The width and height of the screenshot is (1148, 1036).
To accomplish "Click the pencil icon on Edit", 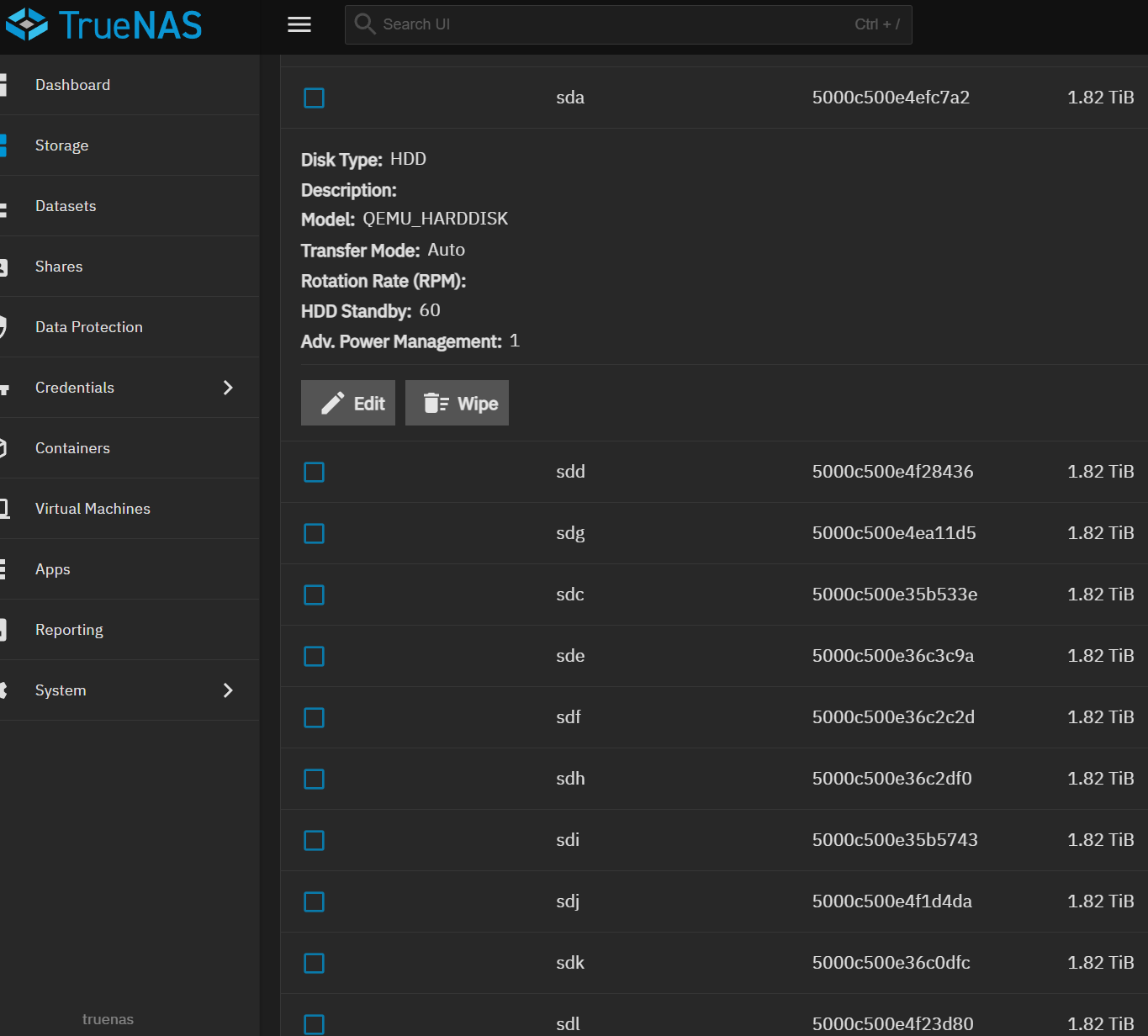I will (x=333, y=404).
